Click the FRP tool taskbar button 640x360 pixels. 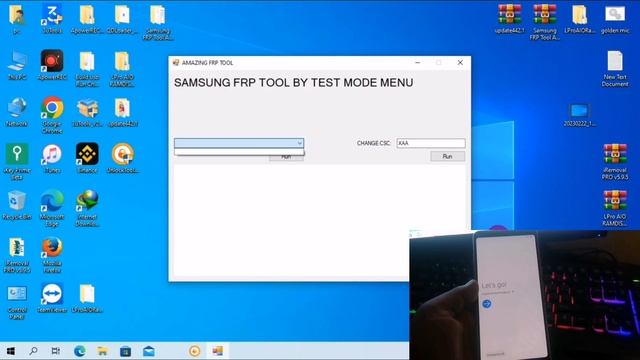[218, 351]
